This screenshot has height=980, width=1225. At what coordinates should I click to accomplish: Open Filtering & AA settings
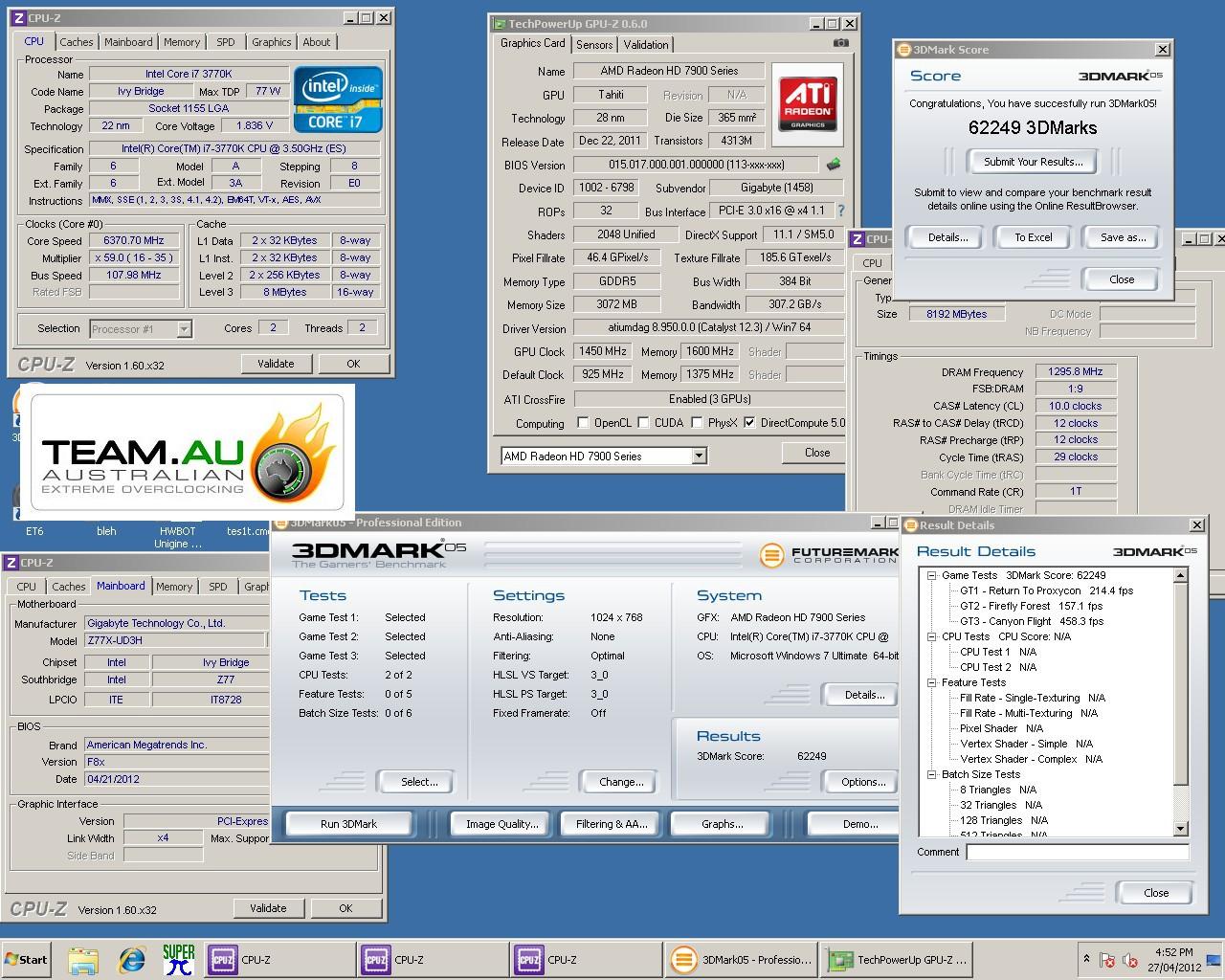(x=612, y=823)
